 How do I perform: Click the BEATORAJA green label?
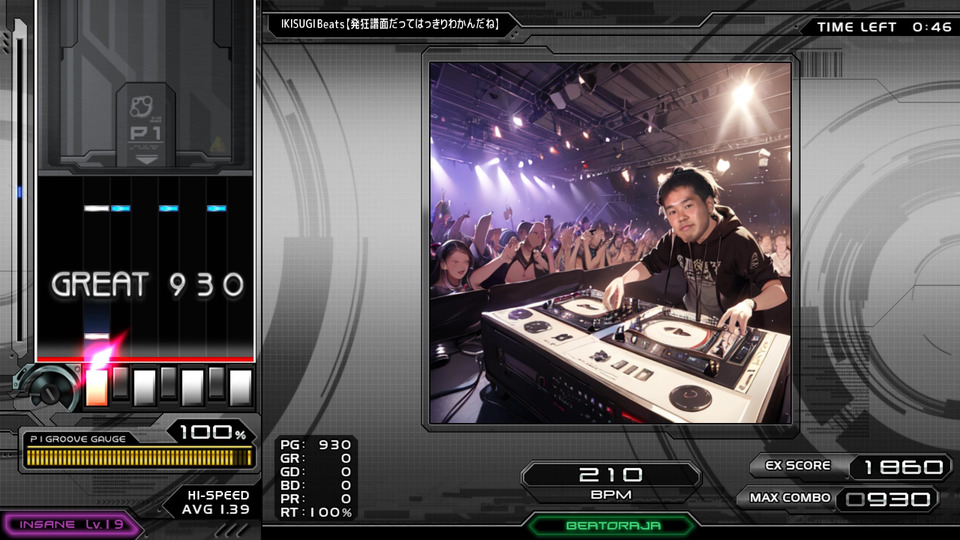tap(613, 525)
